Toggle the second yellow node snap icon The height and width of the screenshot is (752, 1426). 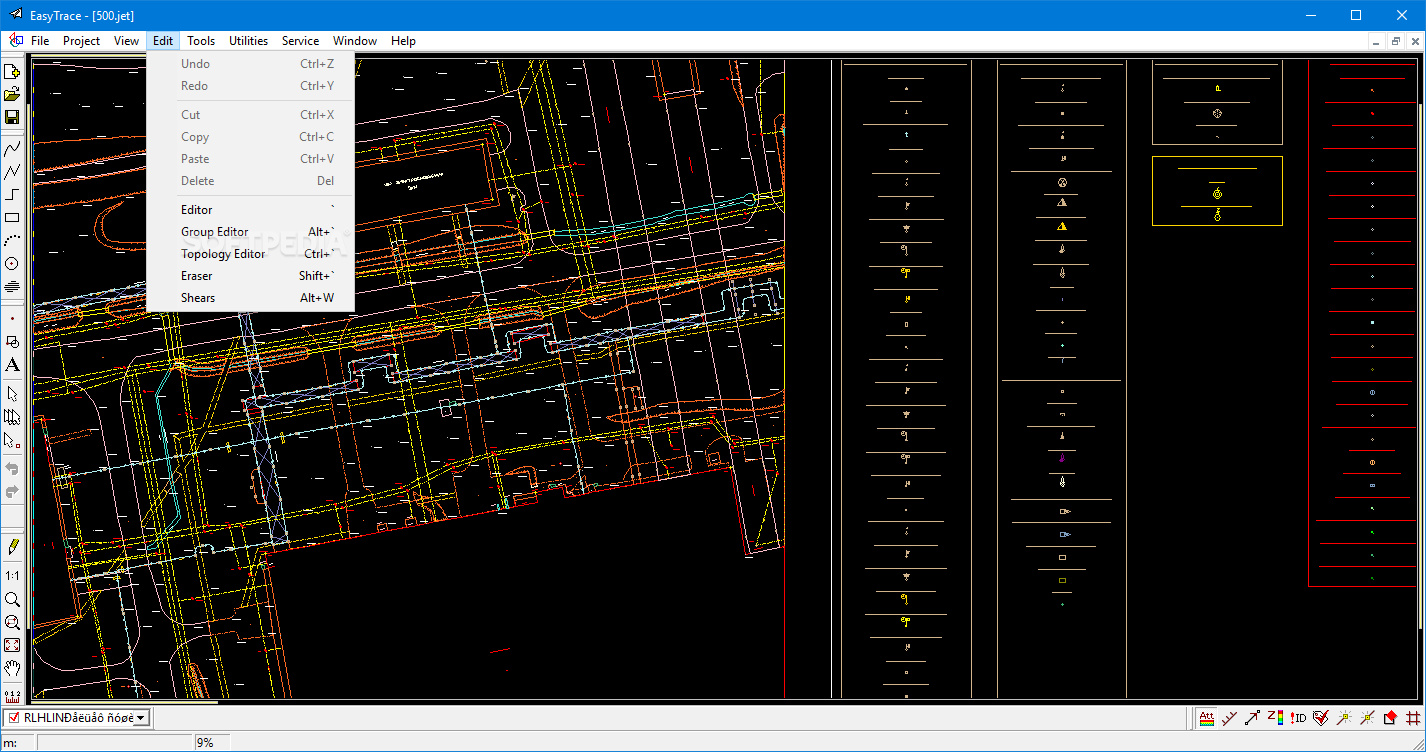[x=1367, y=717]
